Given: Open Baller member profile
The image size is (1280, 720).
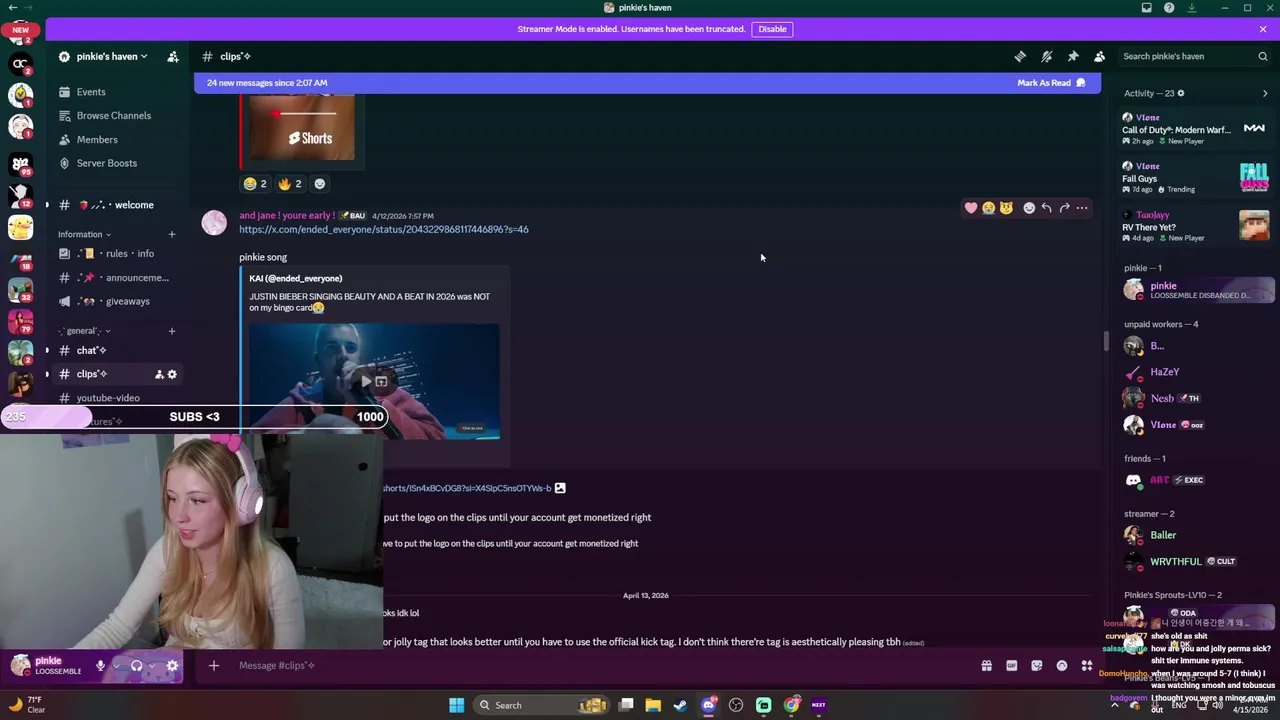Looking at the screenshot, I should click(x=1195, y=535).
